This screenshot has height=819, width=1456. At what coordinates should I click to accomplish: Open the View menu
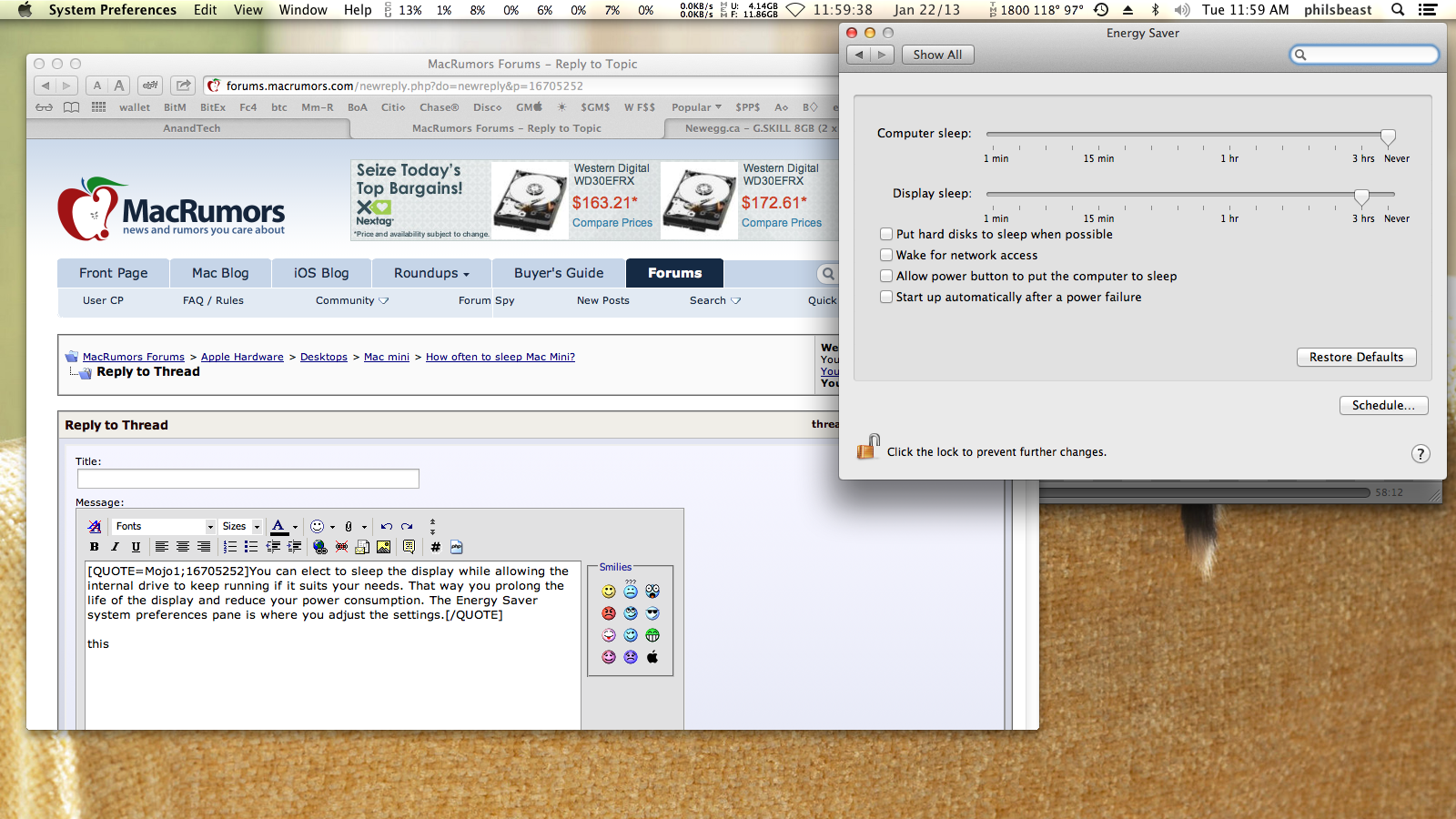tap(248, 10)
